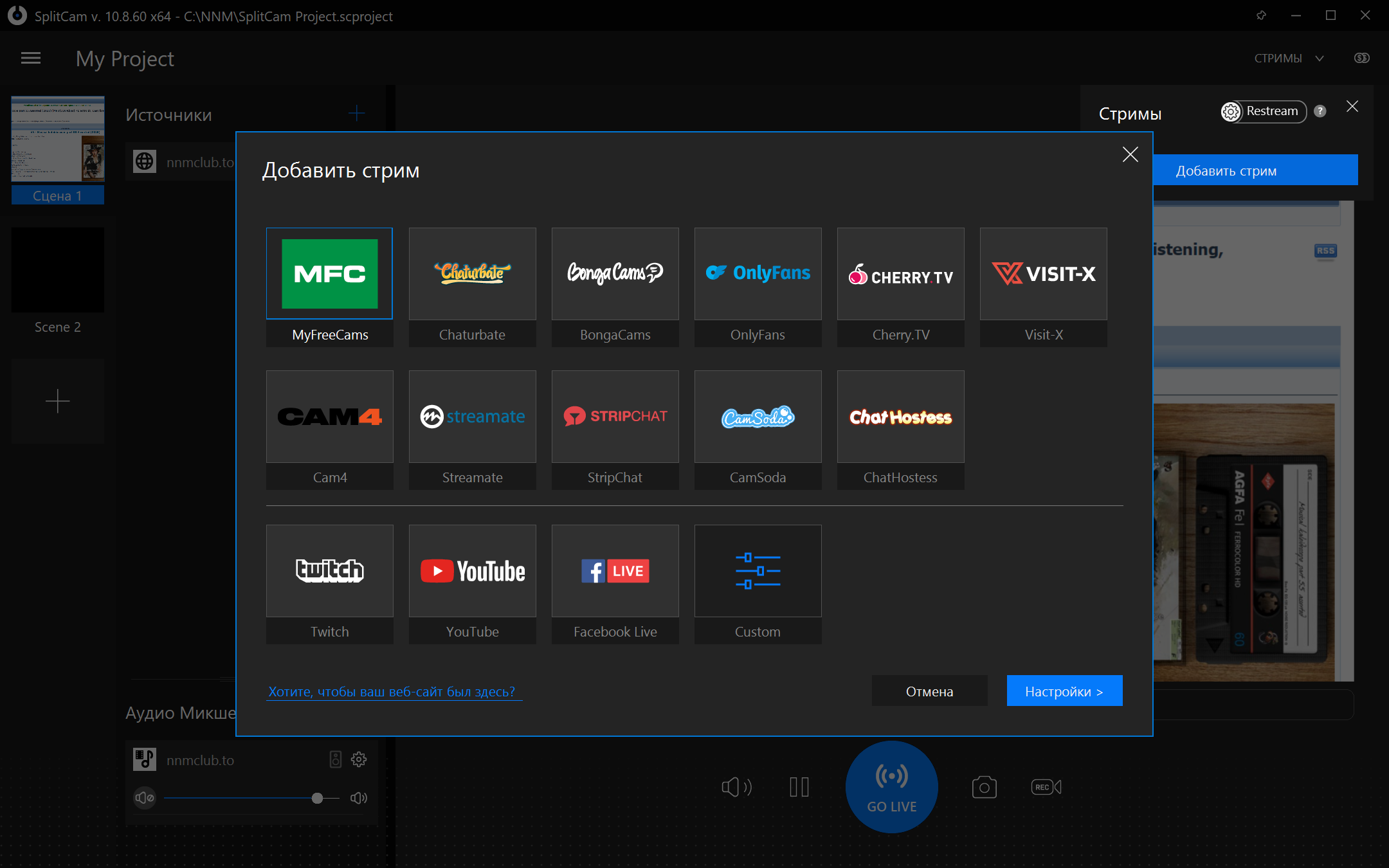Screen dimensions: 1389x868
Task: Open the hamburger main menu
Action: tap(31, 59)
